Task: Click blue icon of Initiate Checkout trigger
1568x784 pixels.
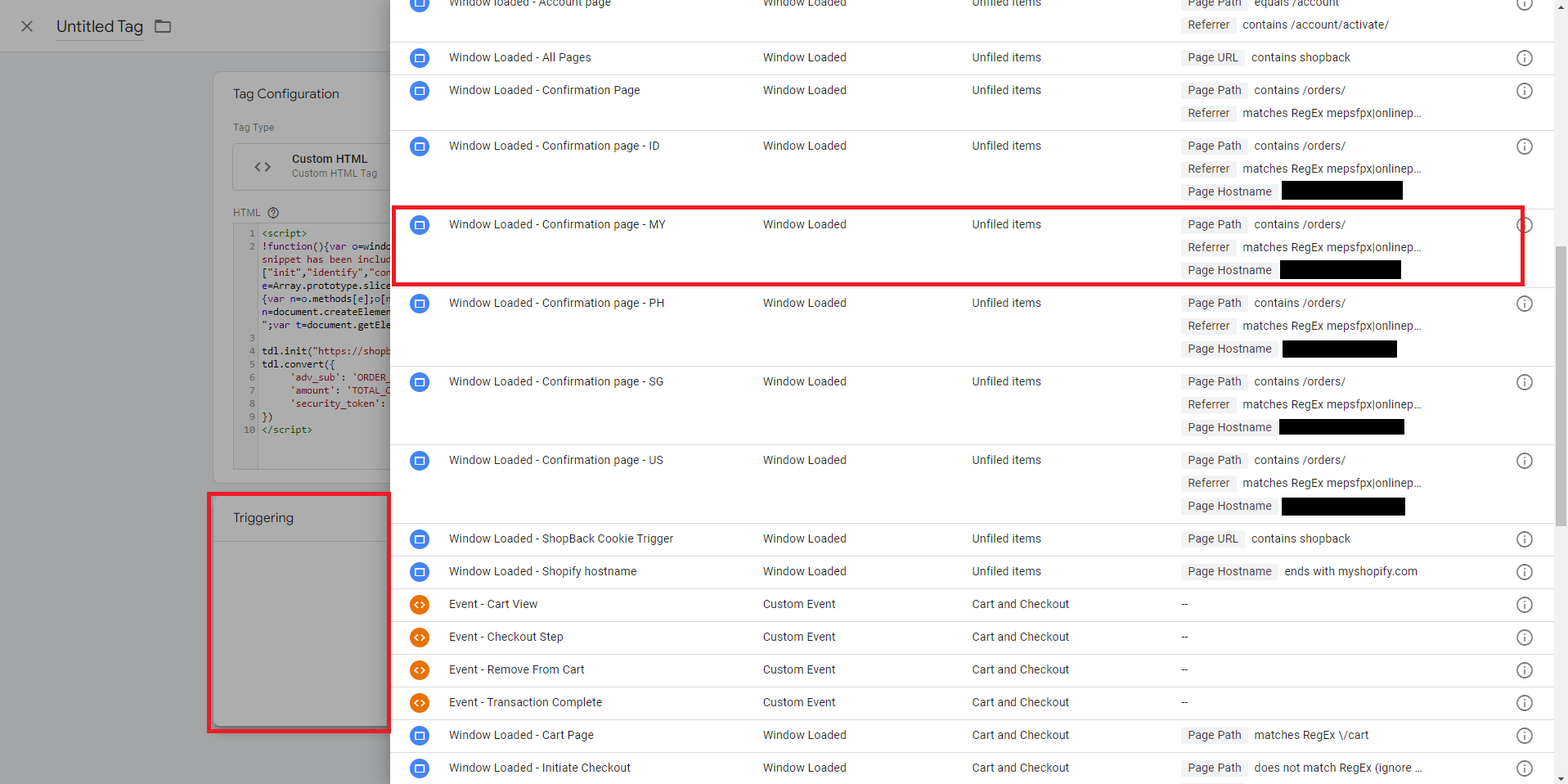Action: [420, 768]
